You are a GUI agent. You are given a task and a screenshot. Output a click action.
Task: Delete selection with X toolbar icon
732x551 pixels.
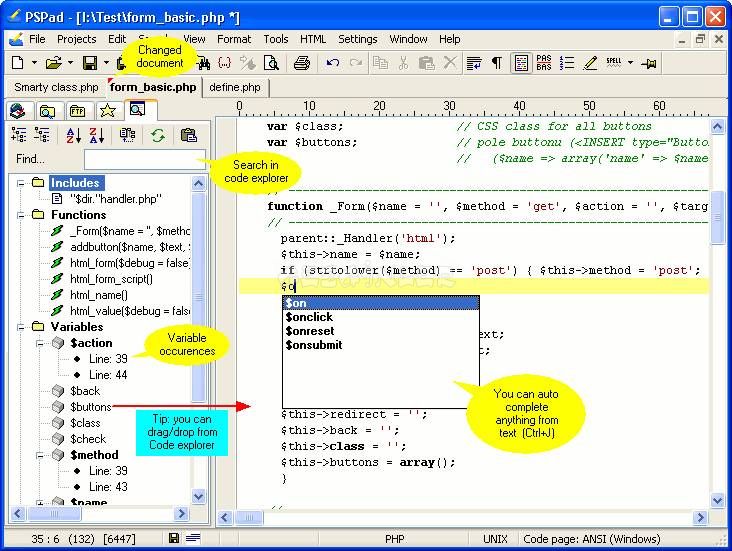[450, 63]
